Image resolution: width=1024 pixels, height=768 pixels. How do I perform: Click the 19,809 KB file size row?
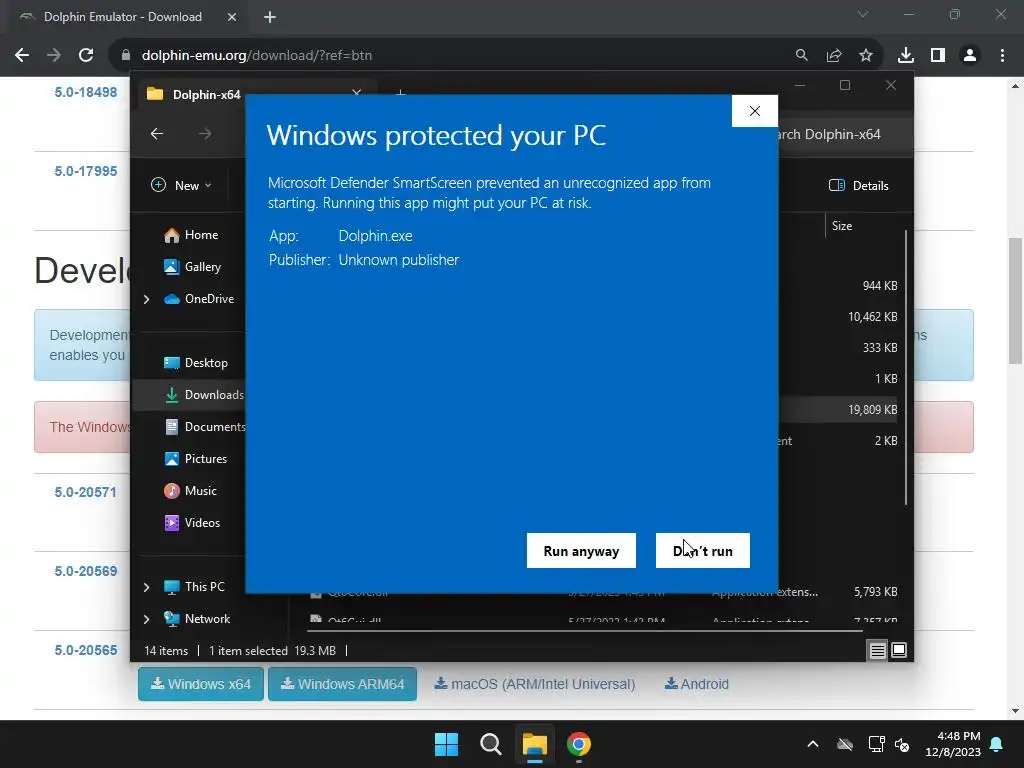tap(872, 410)
